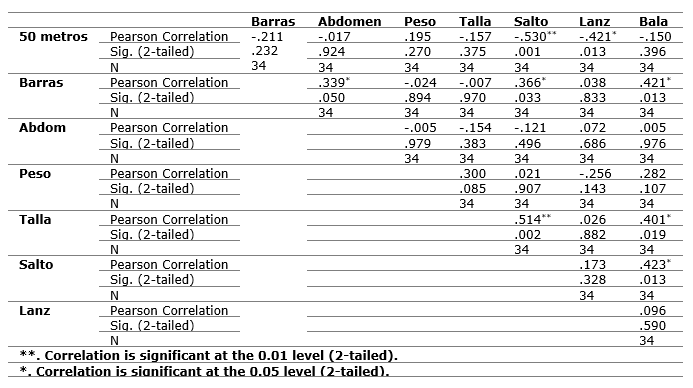This screenshot has width=693, height=388.
Task: Select the .423 Salto-Bala correlation value
Action: 655,264
